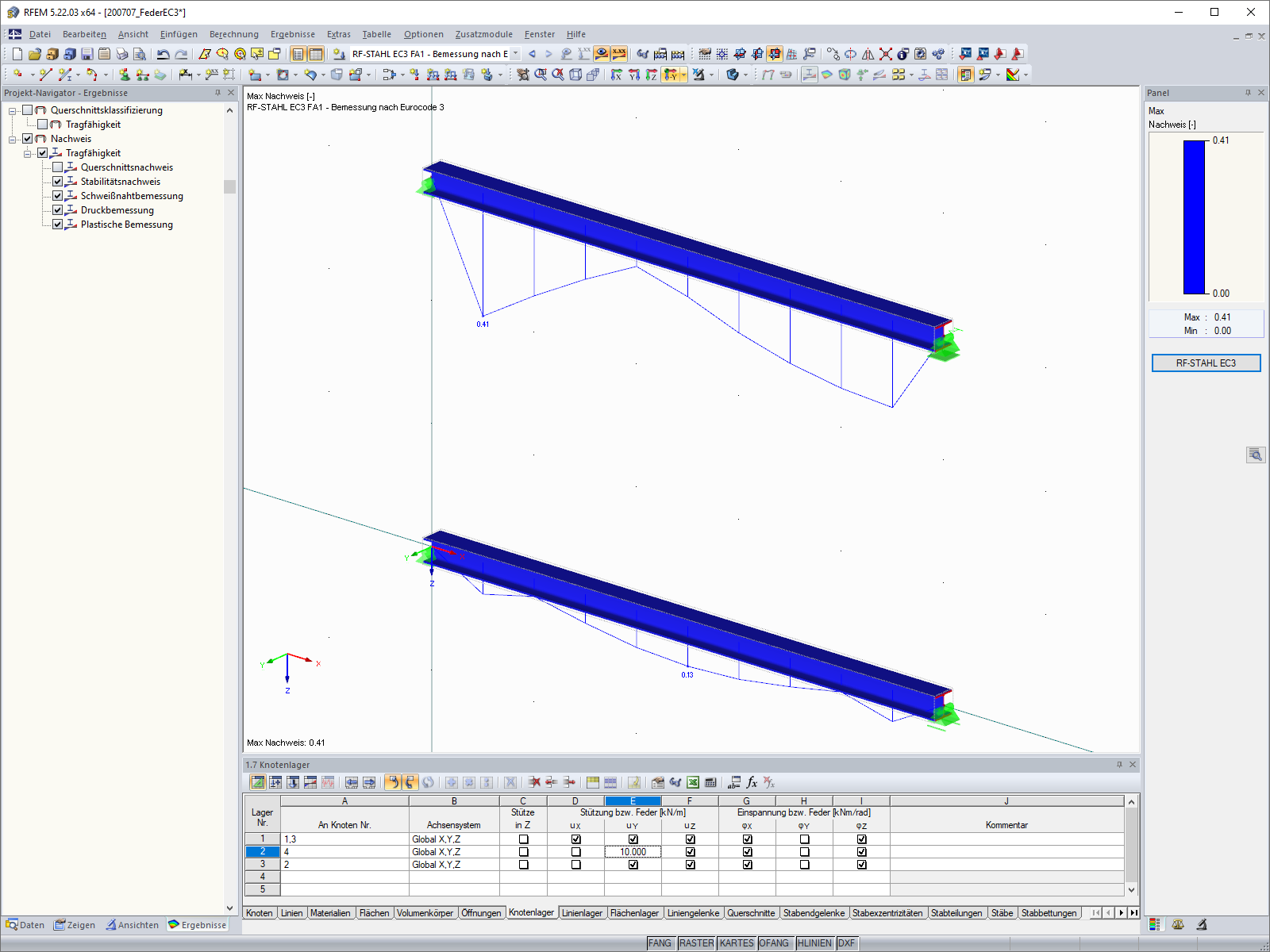Uncheck the Druckbemessung checkbox
The height and width of the screenshot is (952, 1270).
click(58, 210)
